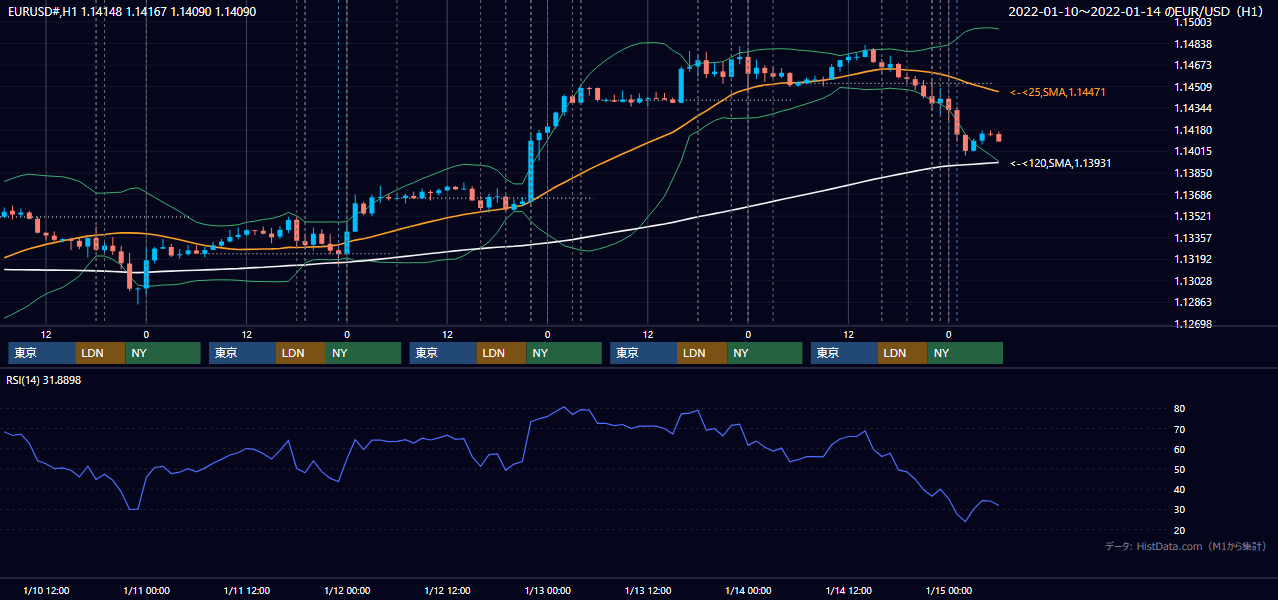Click the 1/12 00:00 date label
Viewport: 1278px width, 600px height.
(x=347, y=590)
